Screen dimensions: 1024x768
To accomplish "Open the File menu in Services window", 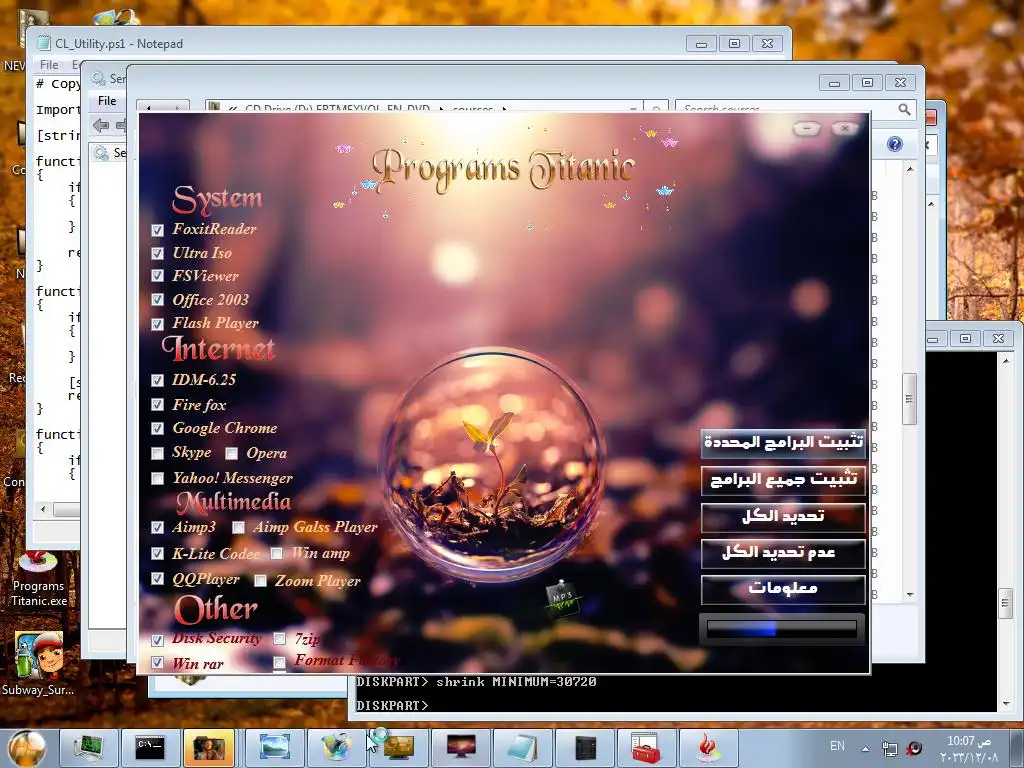I will [x=107, y=101].
